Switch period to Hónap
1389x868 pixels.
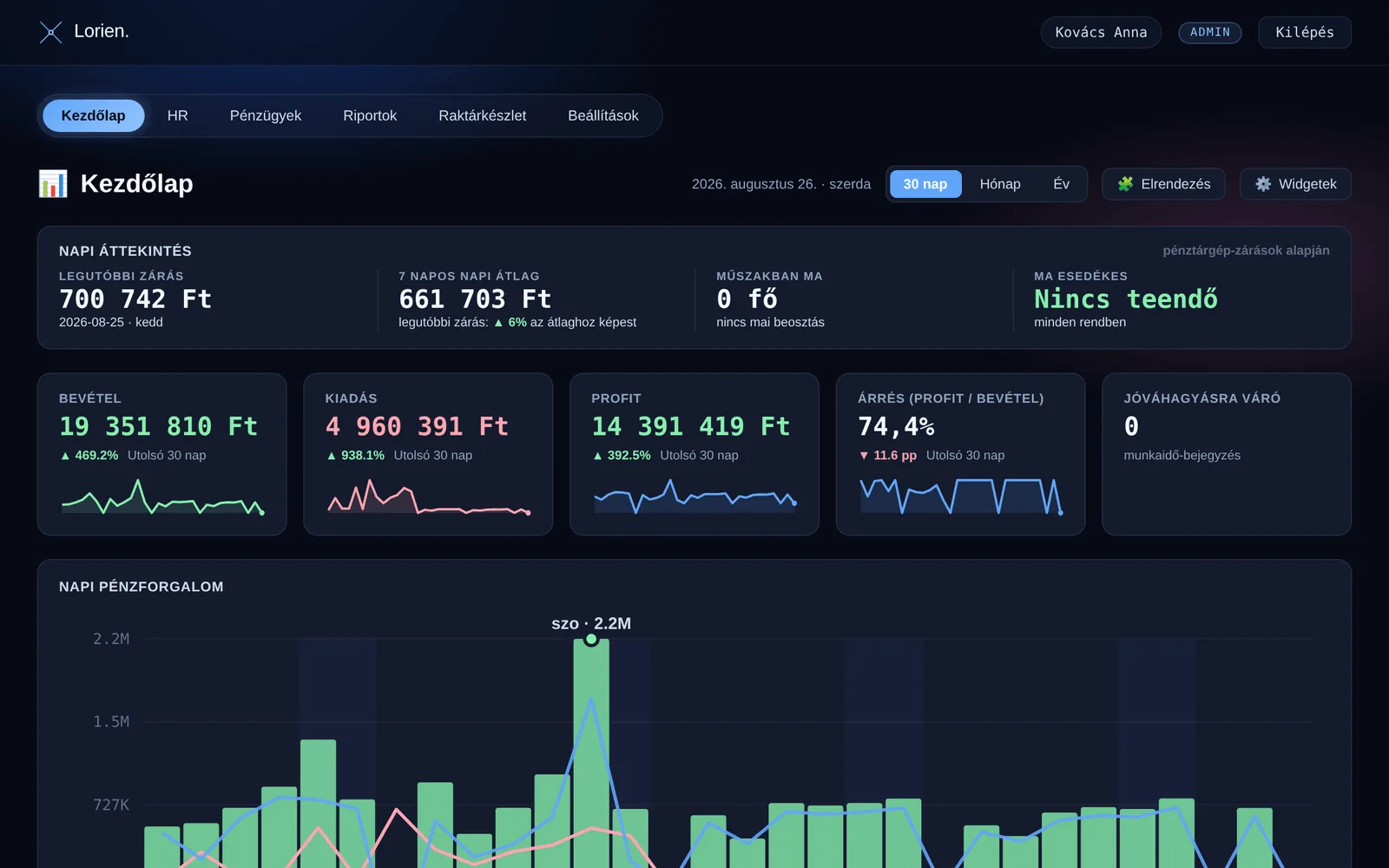coord(1000,184)
